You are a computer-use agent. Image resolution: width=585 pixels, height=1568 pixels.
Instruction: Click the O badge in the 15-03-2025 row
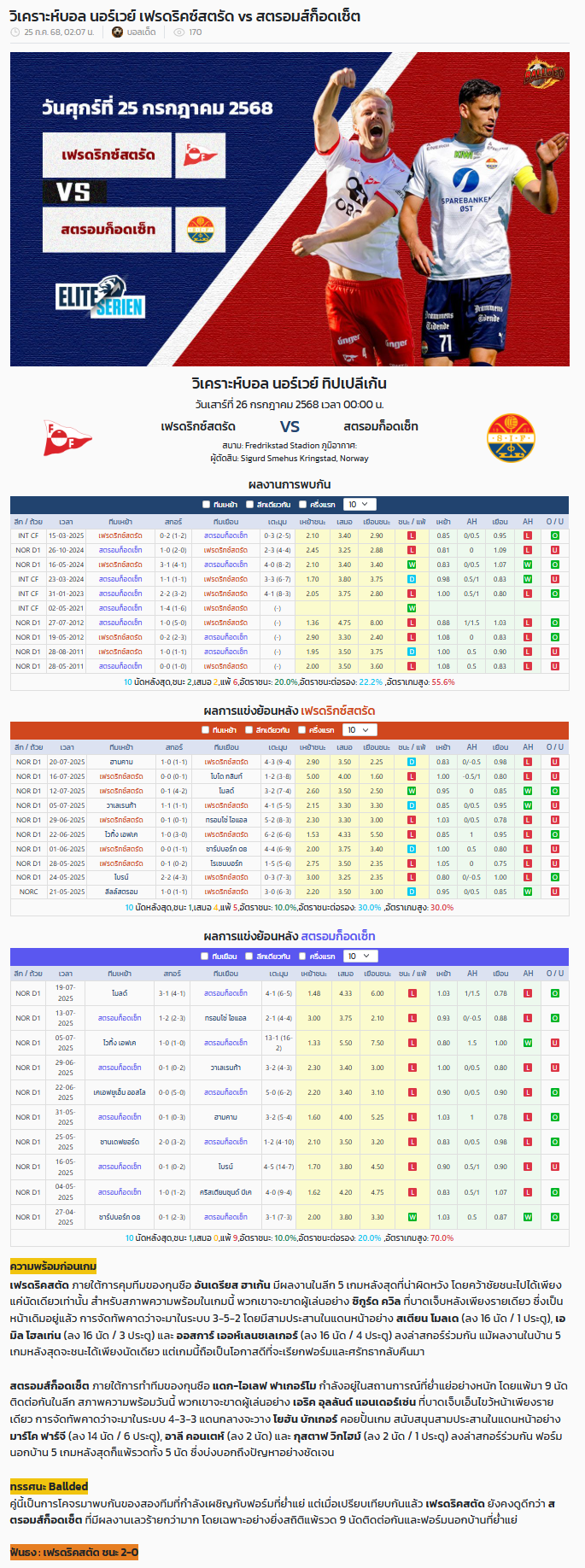click(555, 535)
